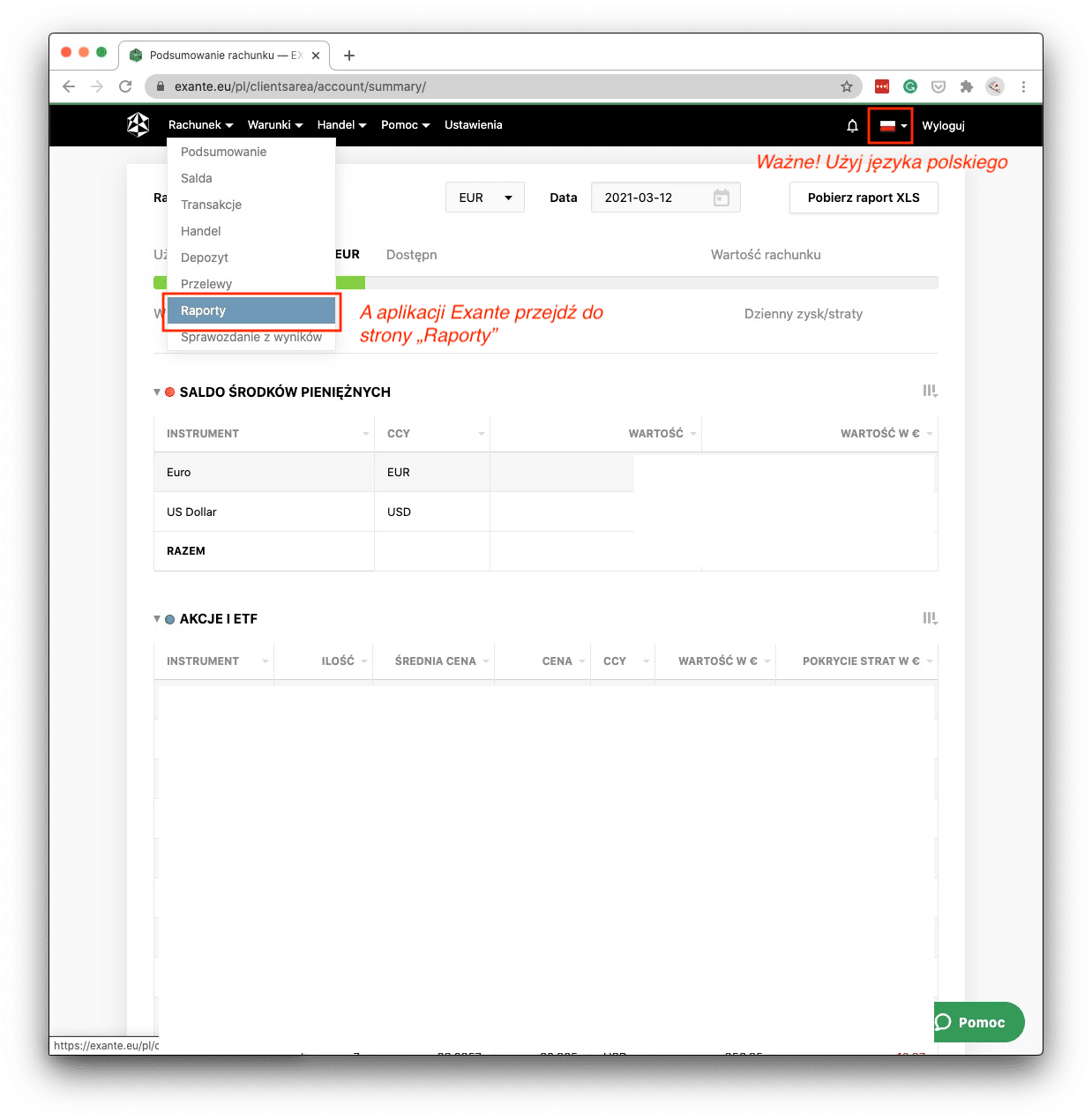Expand the Warunki menu

[274, 125]
